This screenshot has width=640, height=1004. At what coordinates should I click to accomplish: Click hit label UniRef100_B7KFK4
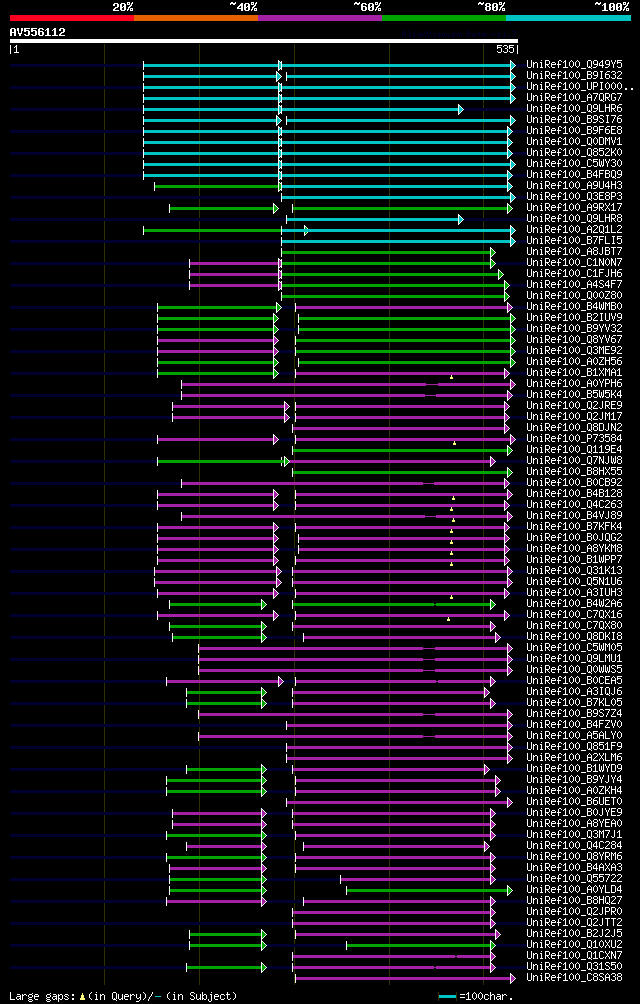pyautogui.click(x=574, y=527)
